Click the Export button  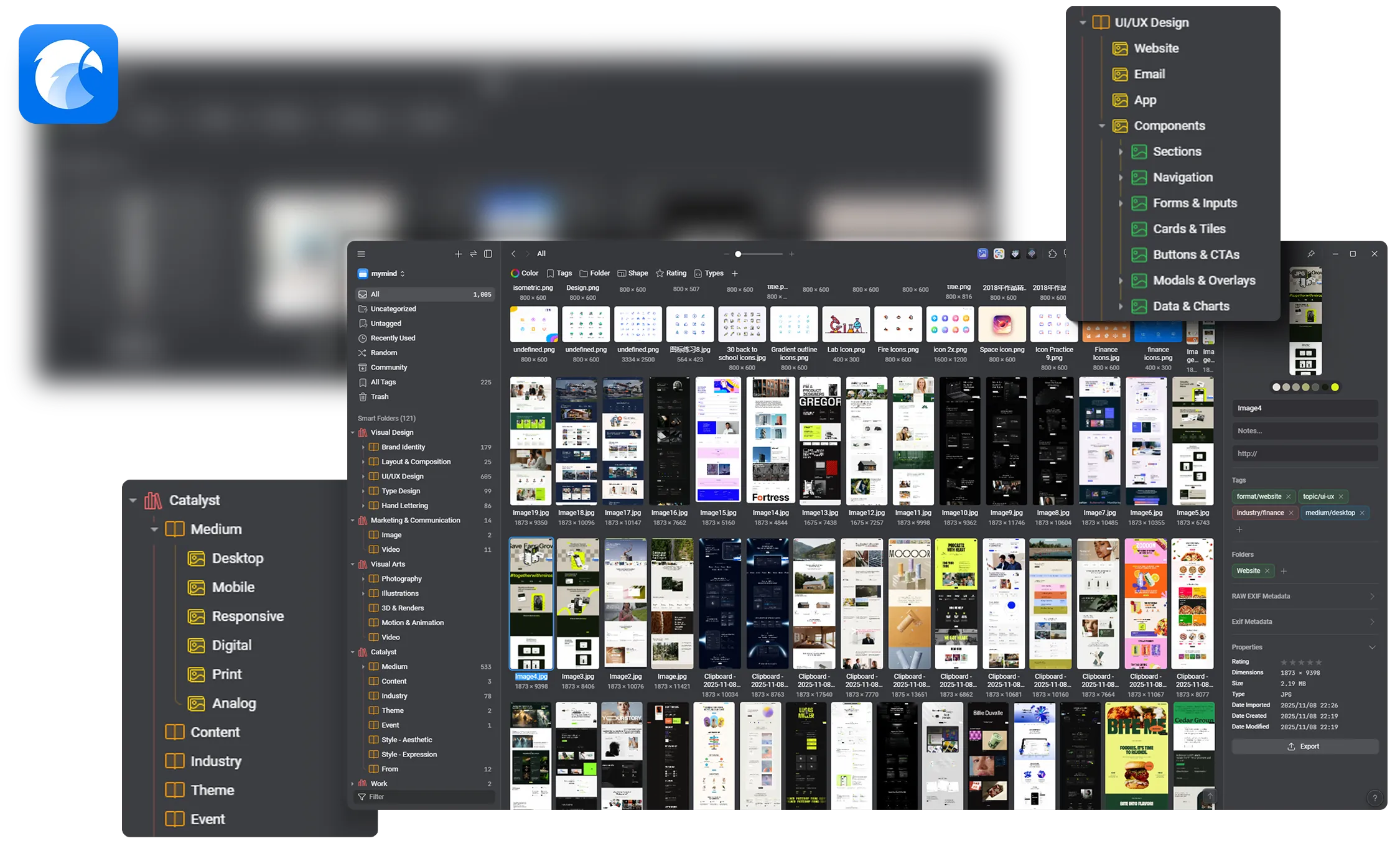click(x=1305, y=746)
